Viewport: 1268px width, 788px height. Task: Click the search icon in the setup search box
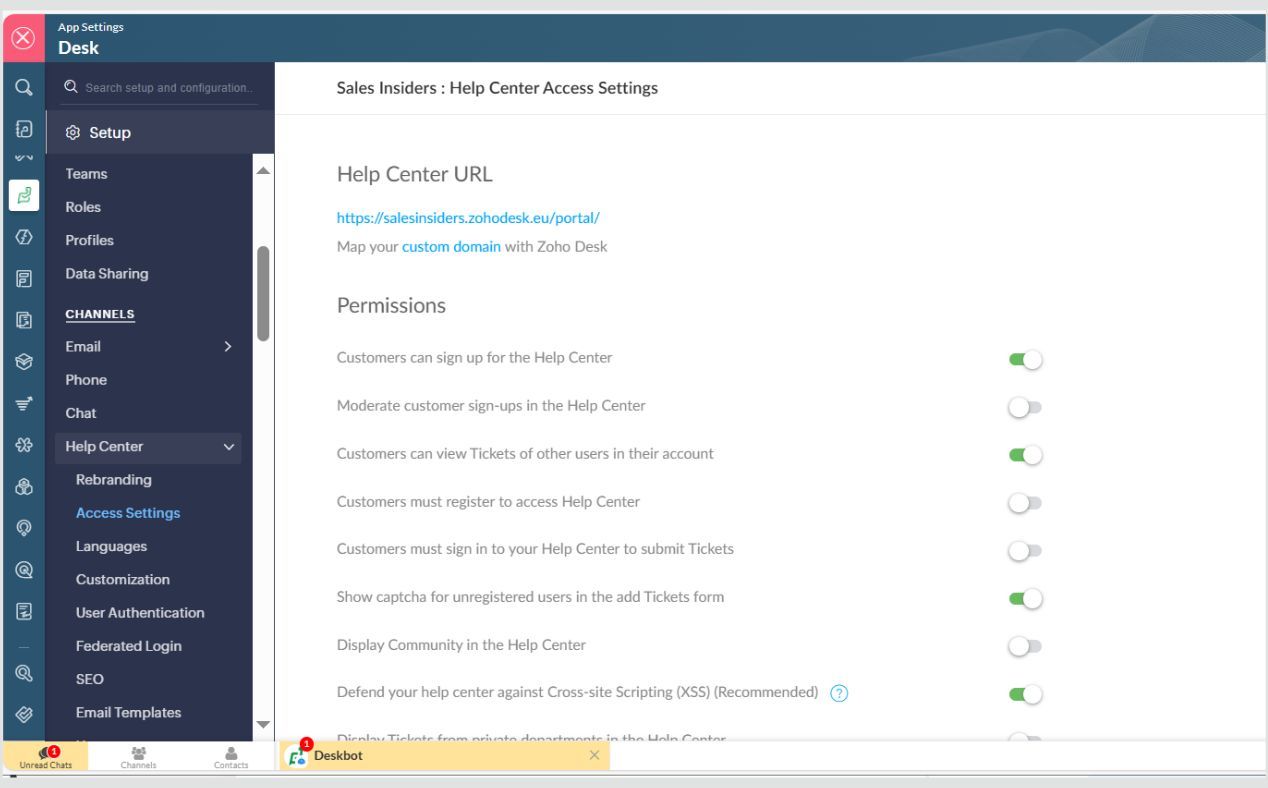(71, 87)
